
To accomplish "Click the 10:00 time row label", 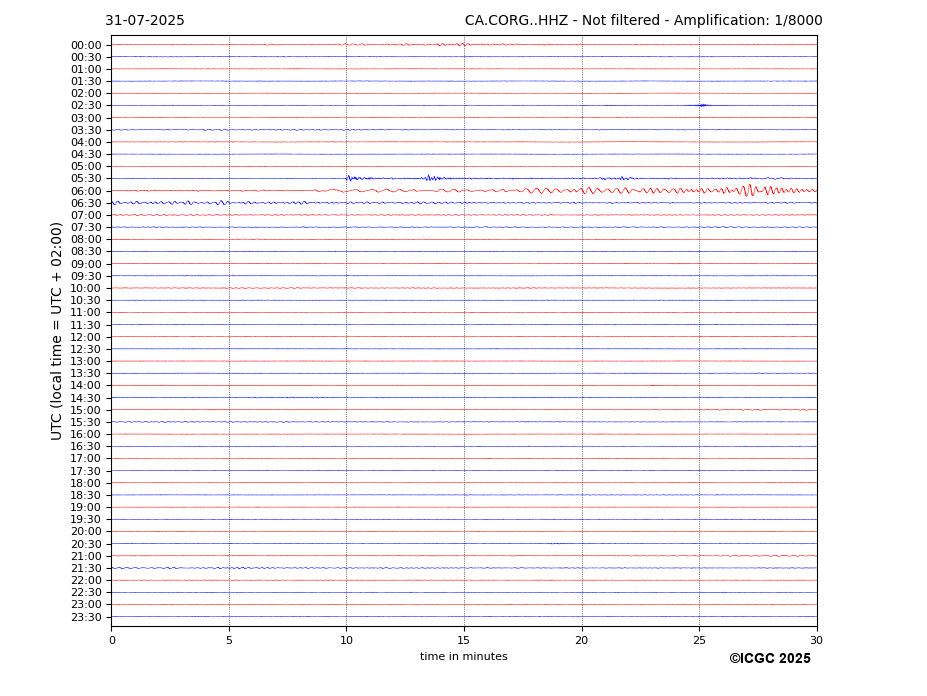I will 86,289.
